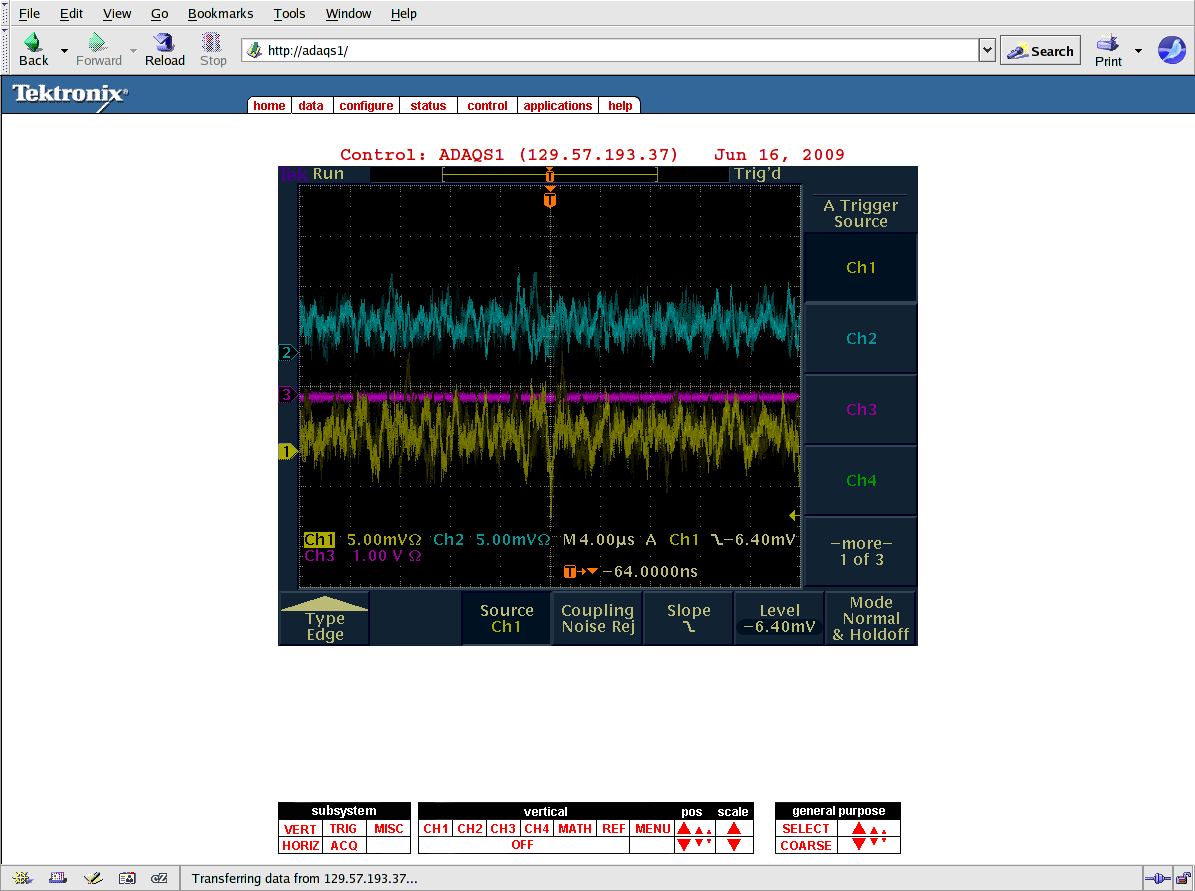Open the Mode Normal & Holdoff menu

(x=871, y=618)
